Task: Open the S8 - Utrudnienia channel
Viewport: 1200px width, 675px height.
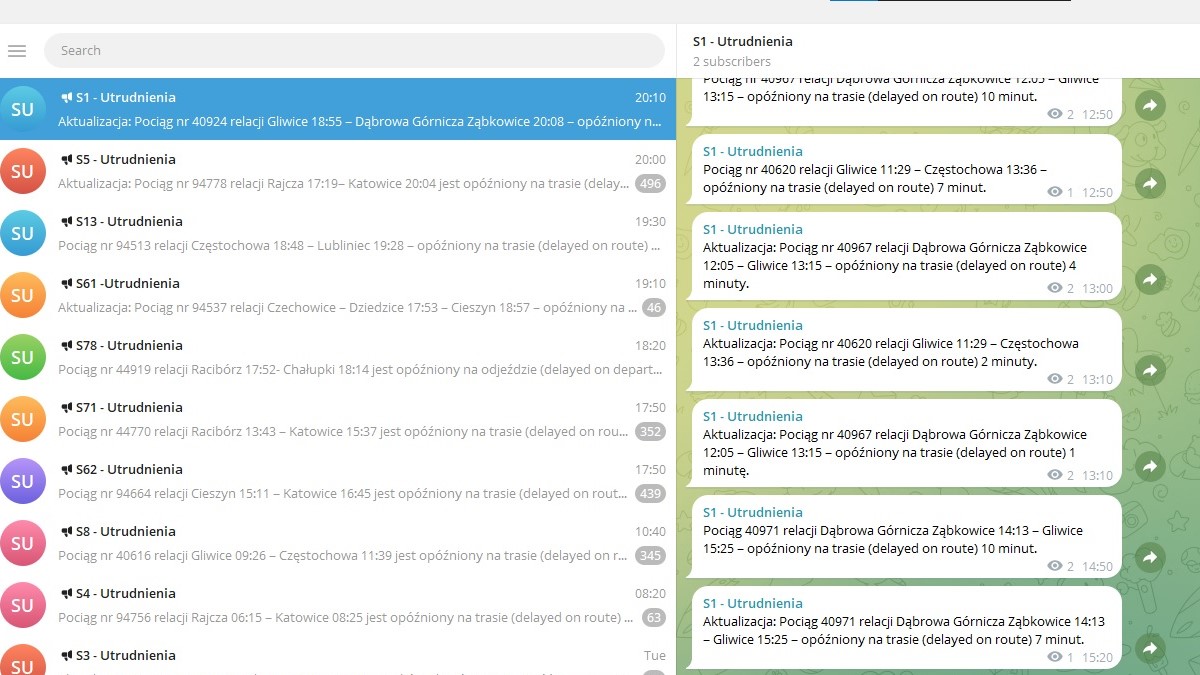Action: click(340, 543)
